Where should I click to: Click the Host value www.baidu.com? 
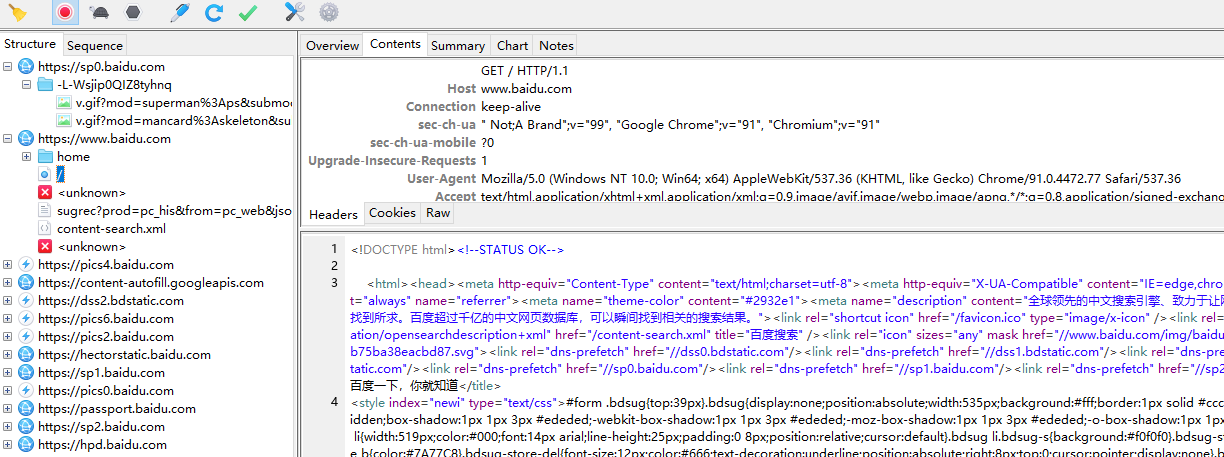[526, 88]
